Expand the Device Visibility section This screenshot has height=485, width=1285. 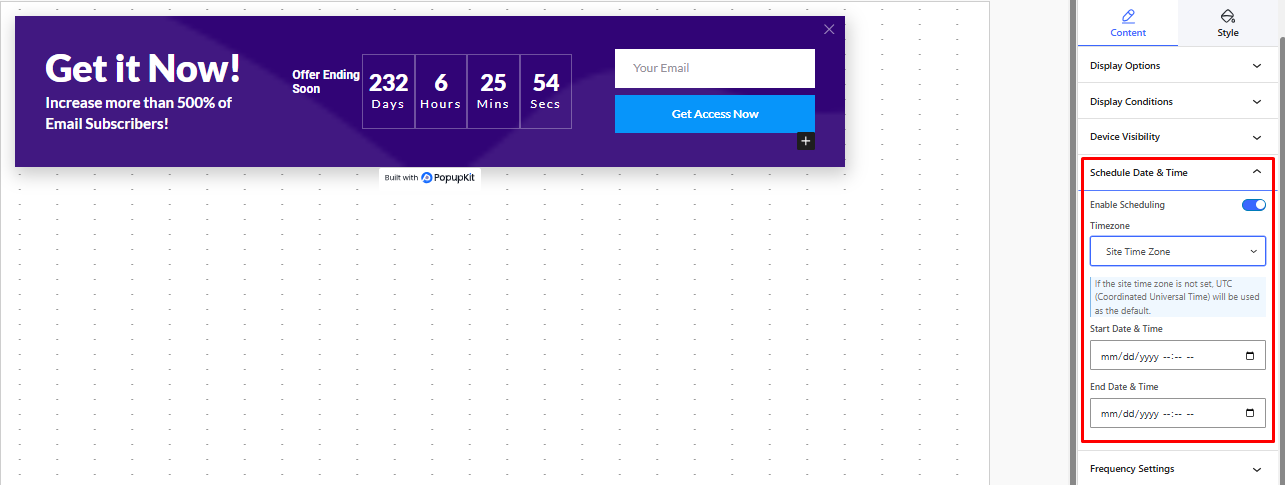coord(1177,137)
